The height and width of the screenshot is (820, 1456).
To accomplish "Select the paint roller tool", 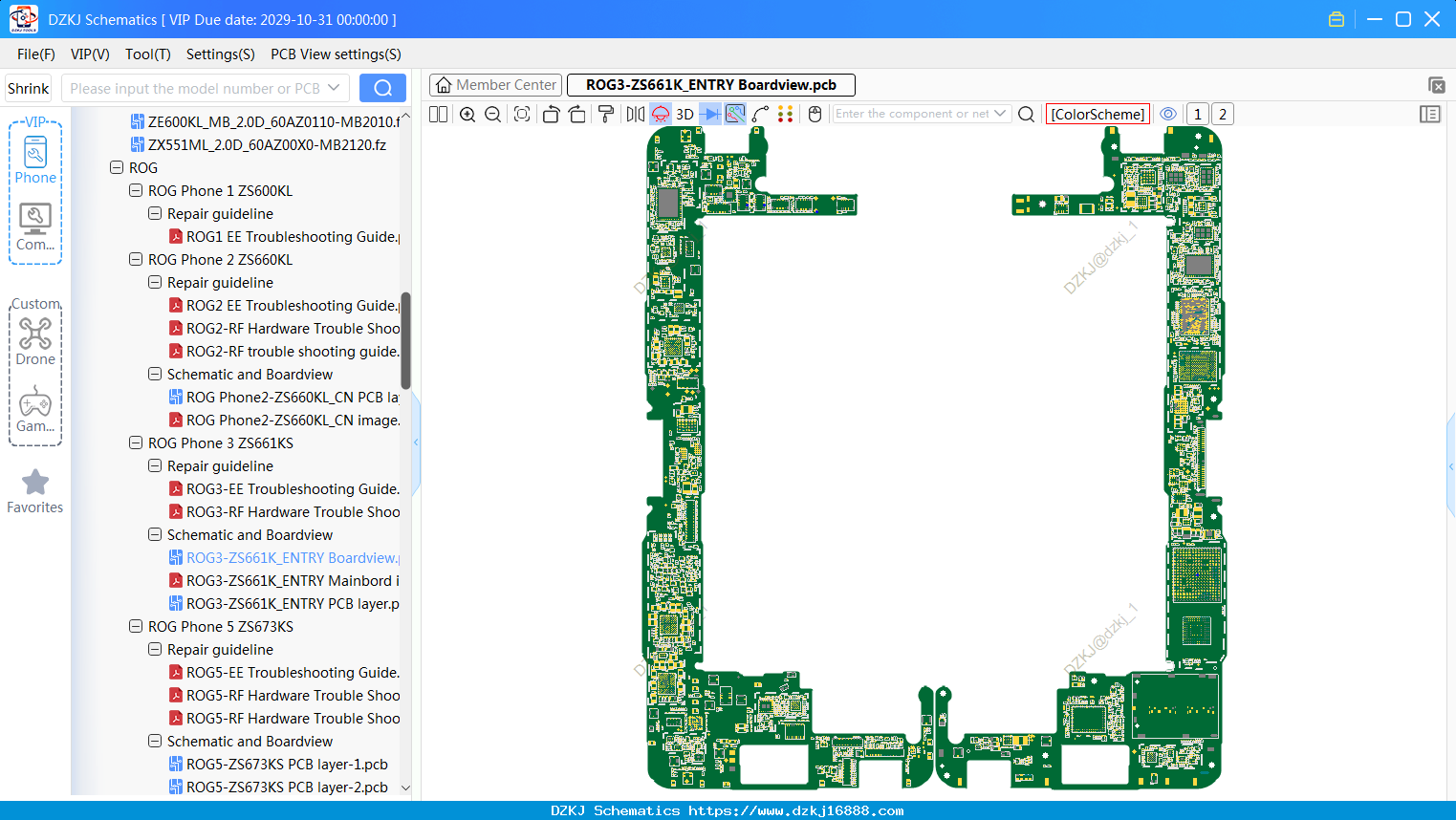I will click(x=606, y=115).
